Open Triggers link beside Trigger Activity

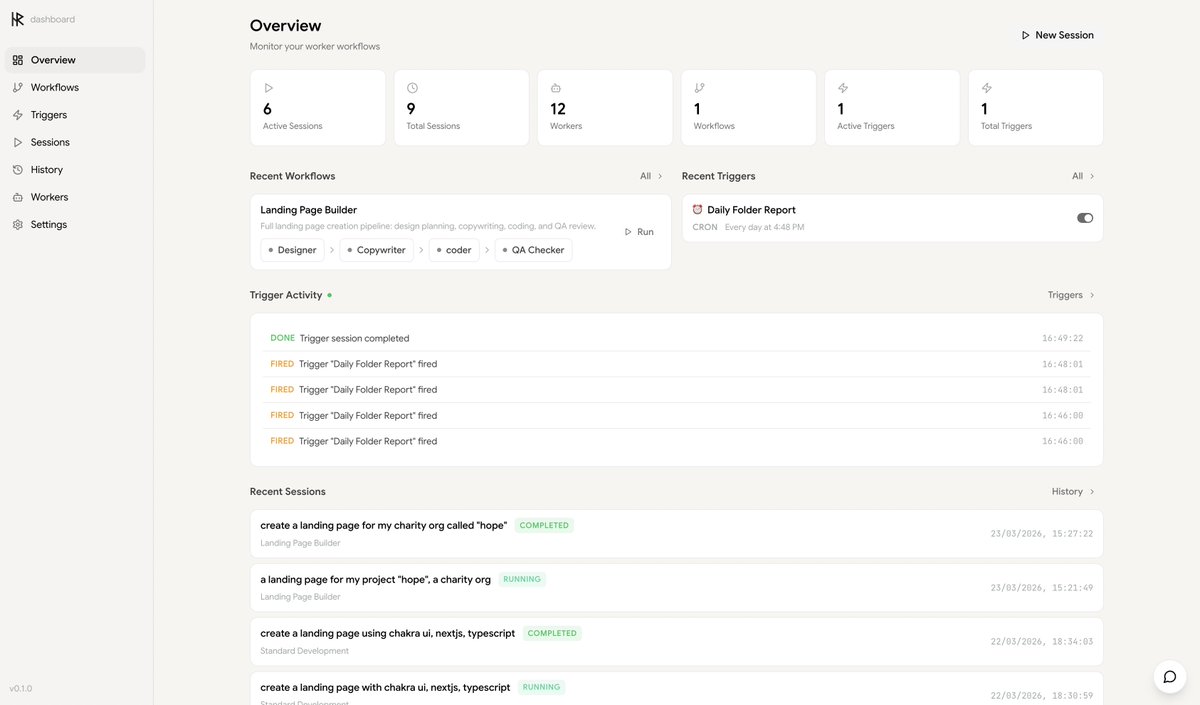[1071, 295]
